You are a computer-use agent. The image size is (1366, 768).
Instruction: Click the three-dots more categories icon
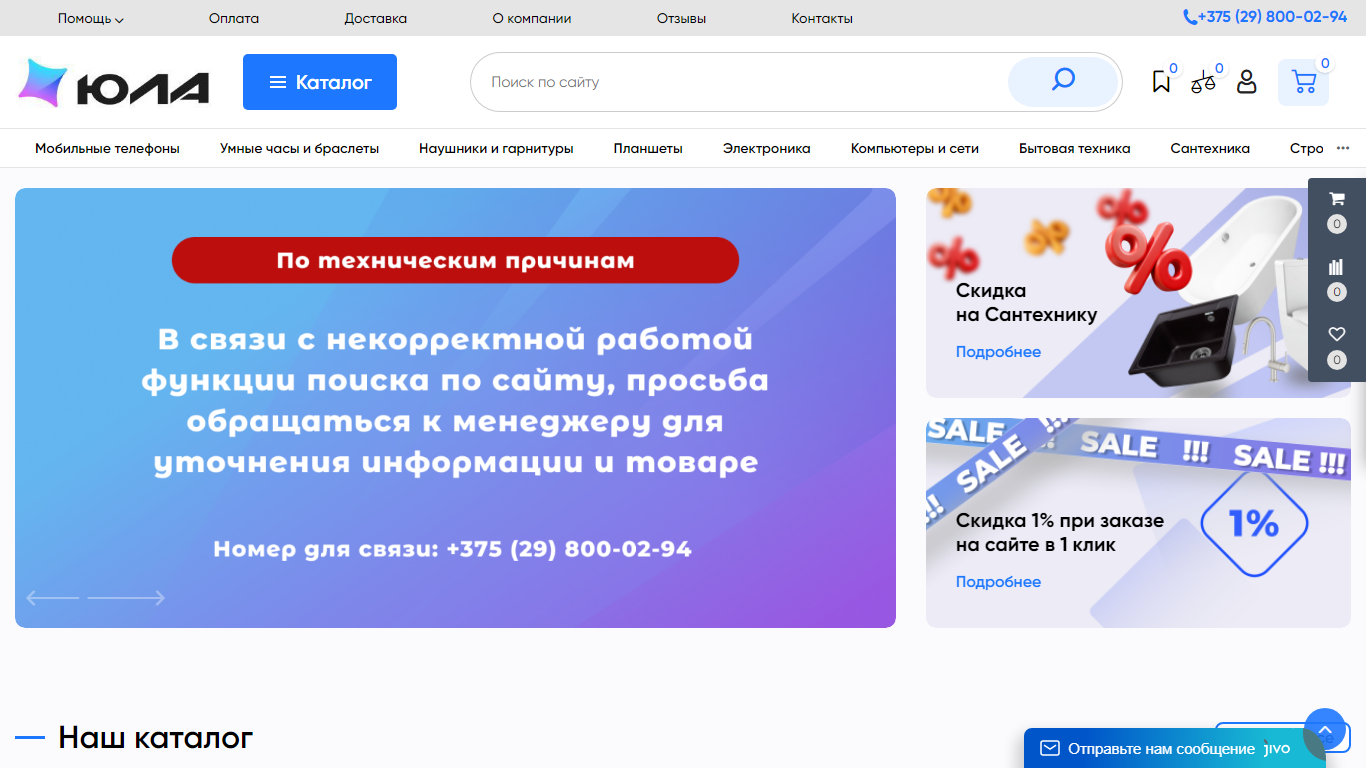(x=1343, y=148)
